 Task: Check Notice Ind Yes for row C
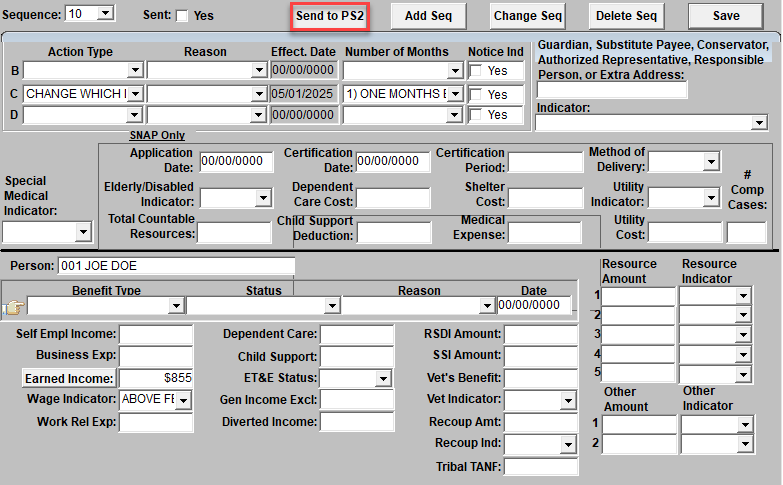point(476,94)
